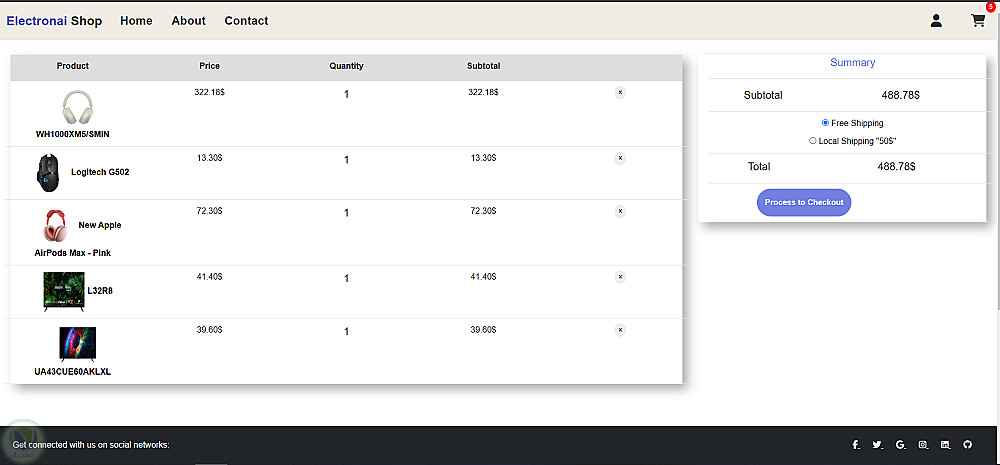Open the Google social icon

[901, 445]
